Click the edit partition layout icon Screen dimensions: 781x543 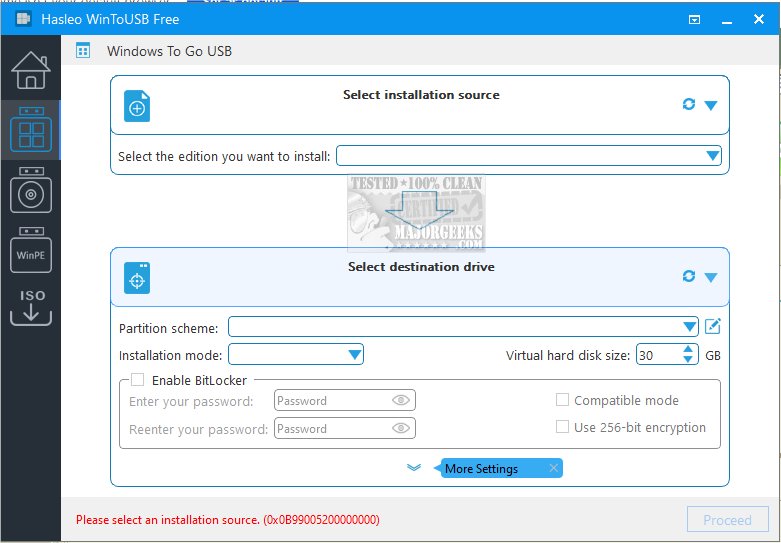point(713,326)
